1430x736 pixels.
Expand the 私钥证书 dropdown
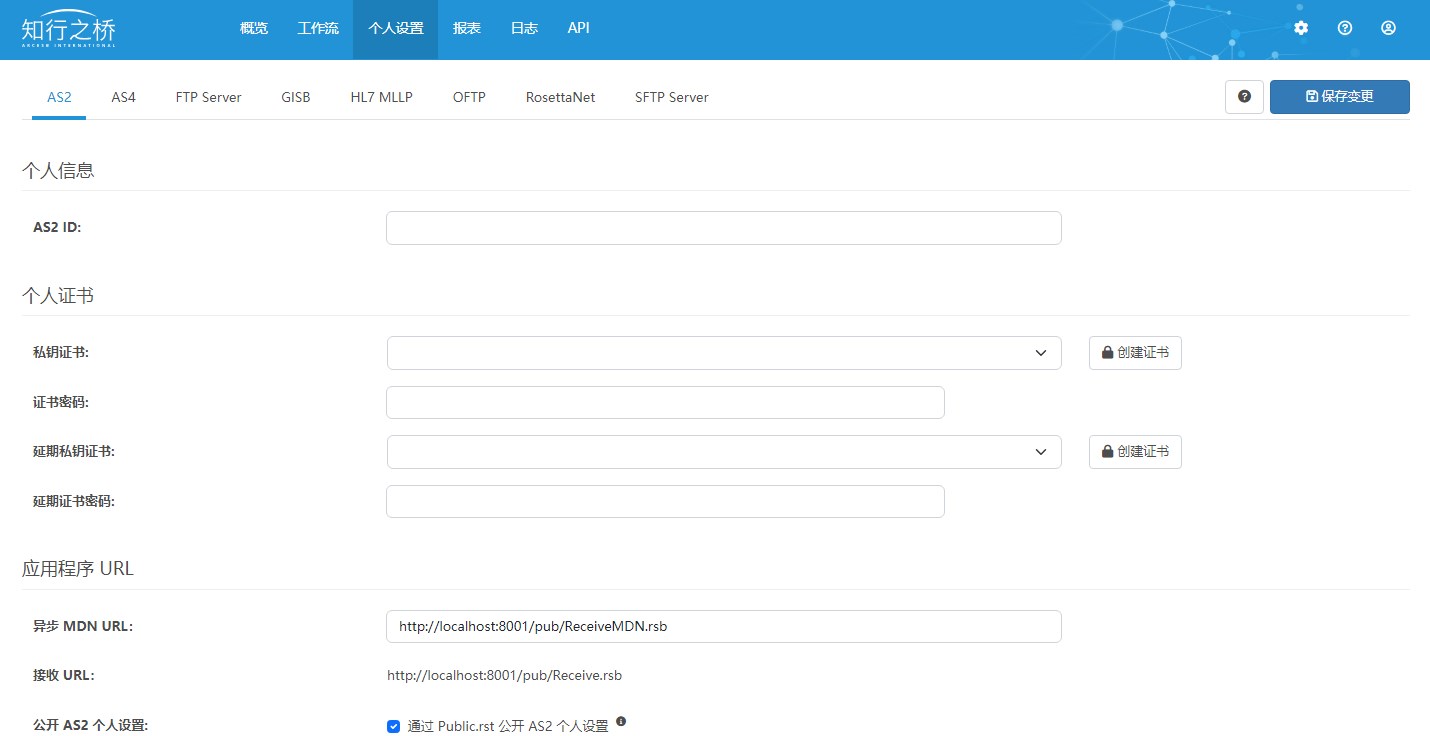[723, 353]
